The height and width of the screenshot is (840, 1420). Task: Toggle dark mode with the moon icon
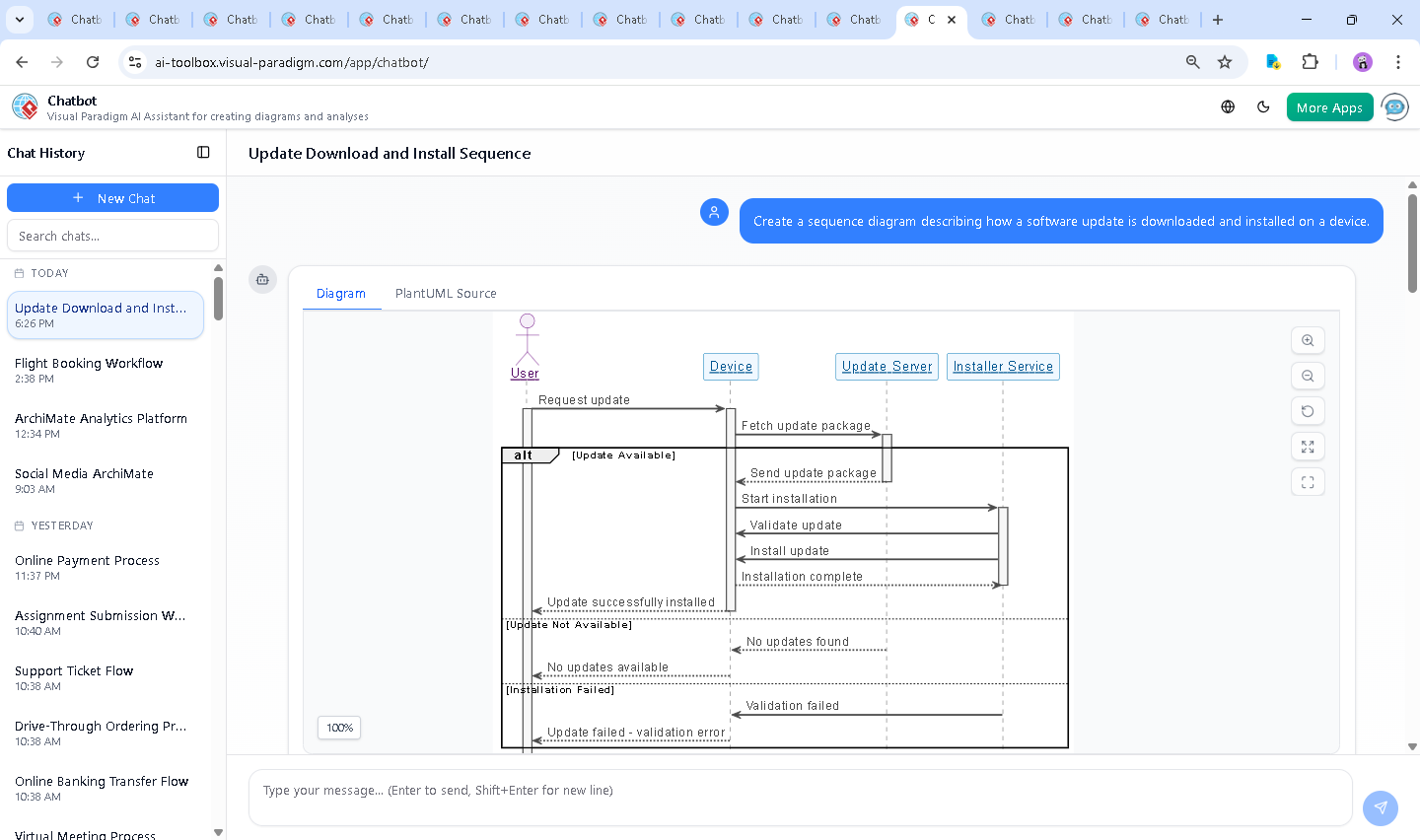point(1263,106)
